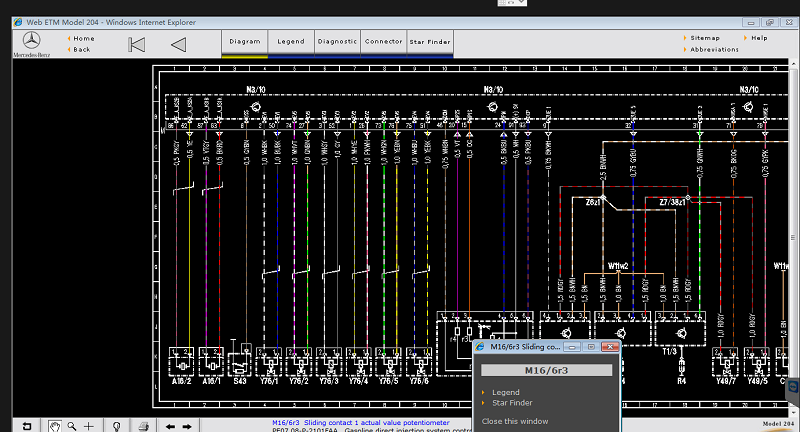This screenshot has height=432, width=800.
Task: Select the plus crosshair tool
Action: click(89, 426)
